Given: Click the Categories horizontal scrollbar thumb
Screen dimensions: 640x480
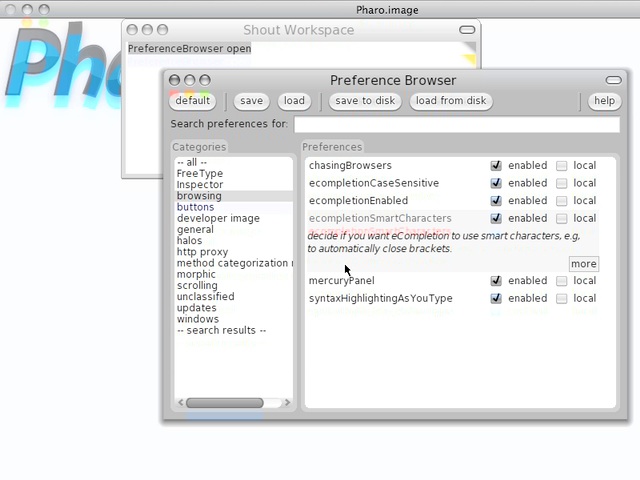Looking at the screenshot, I should pyautogui.click(x=224, y=403).
